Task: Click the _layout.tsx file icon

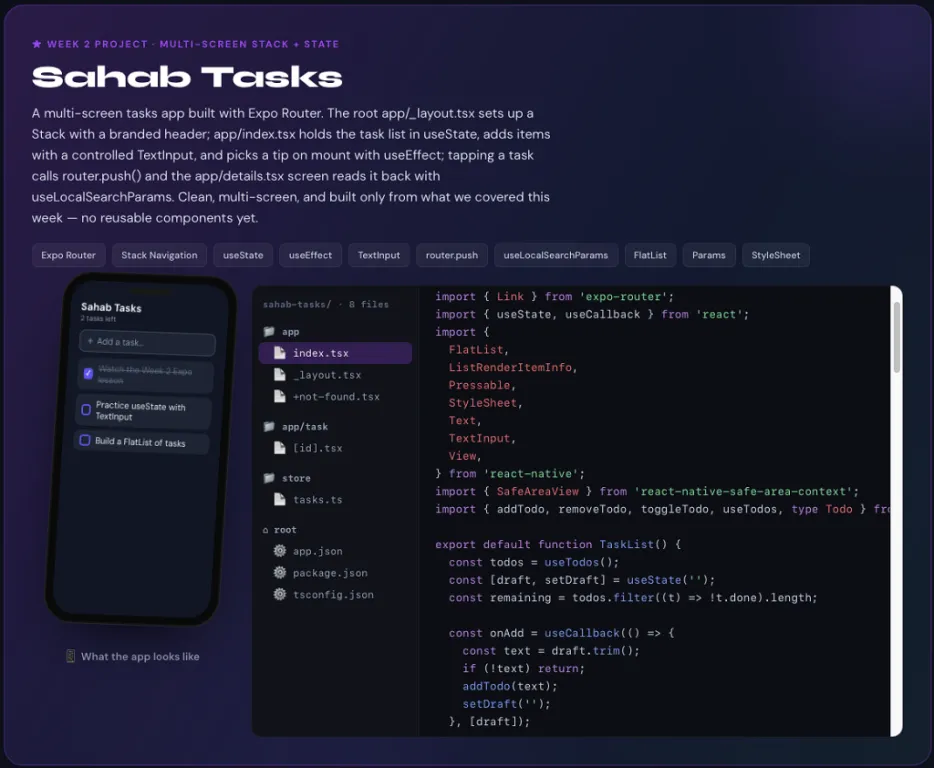Action: 279,375
